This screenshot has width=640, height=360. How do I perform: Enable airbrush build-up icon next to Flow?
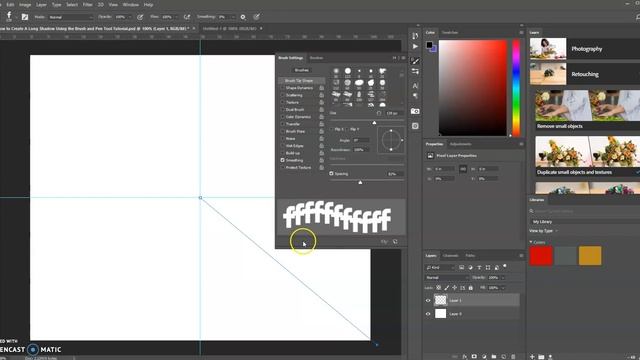pyautogui.click(x=187, y=17)
